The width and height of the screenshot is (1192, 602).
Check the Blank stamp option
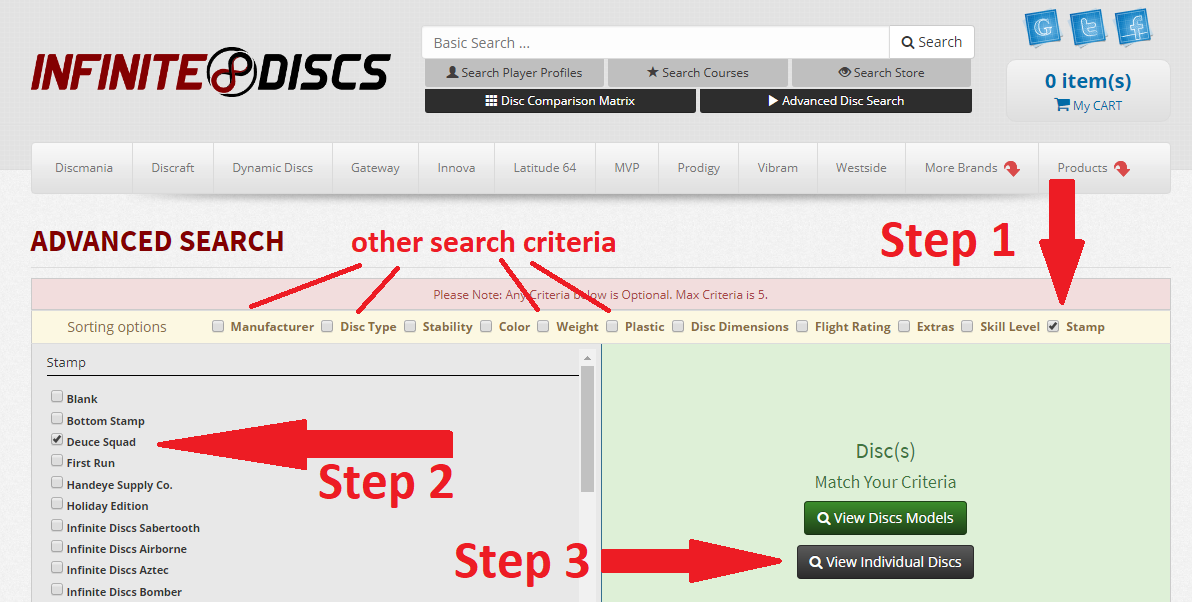(x=57, y=396)
